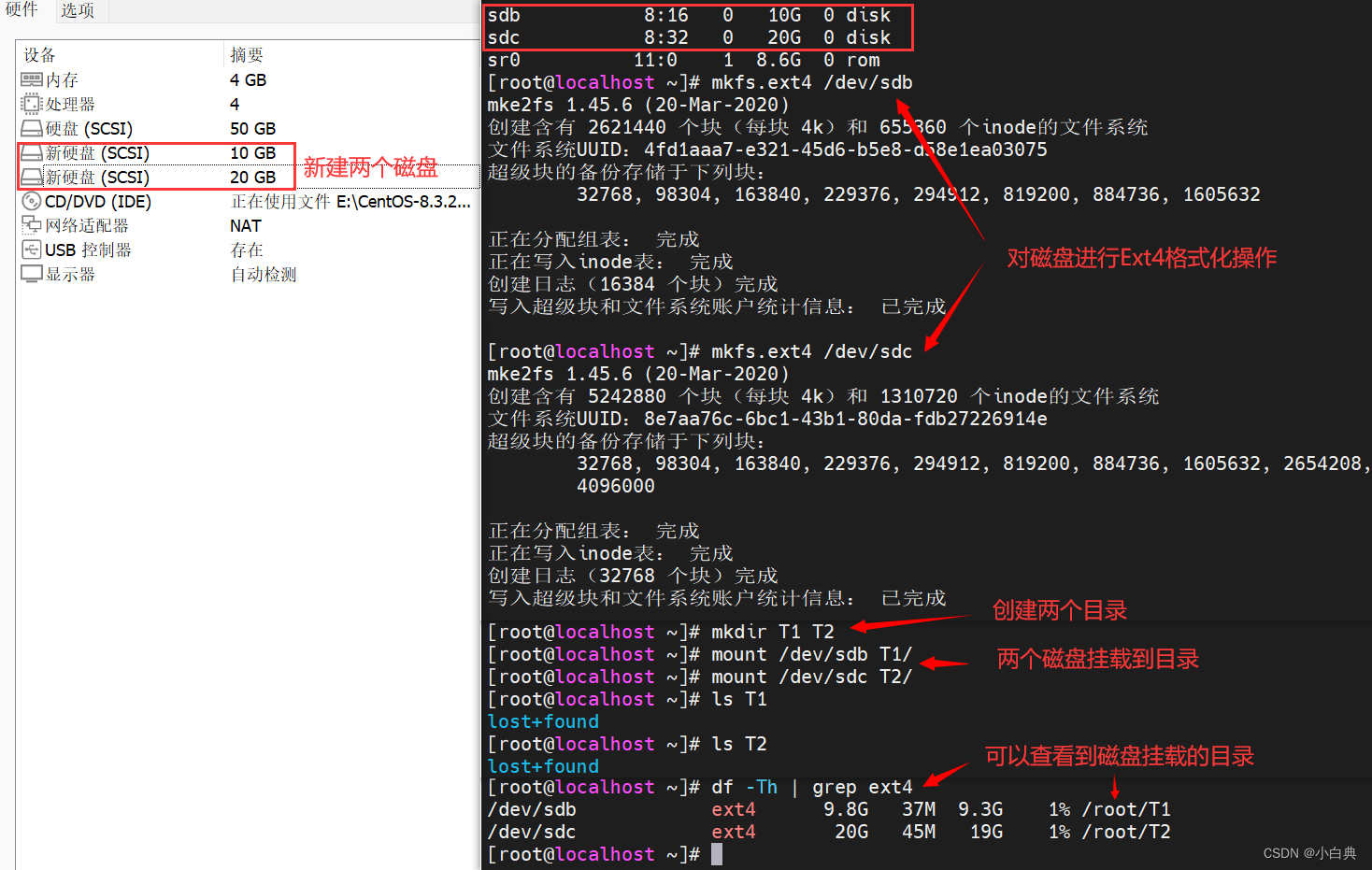Click the /root/T2 mount point in df output

(x=1126, y=833)
